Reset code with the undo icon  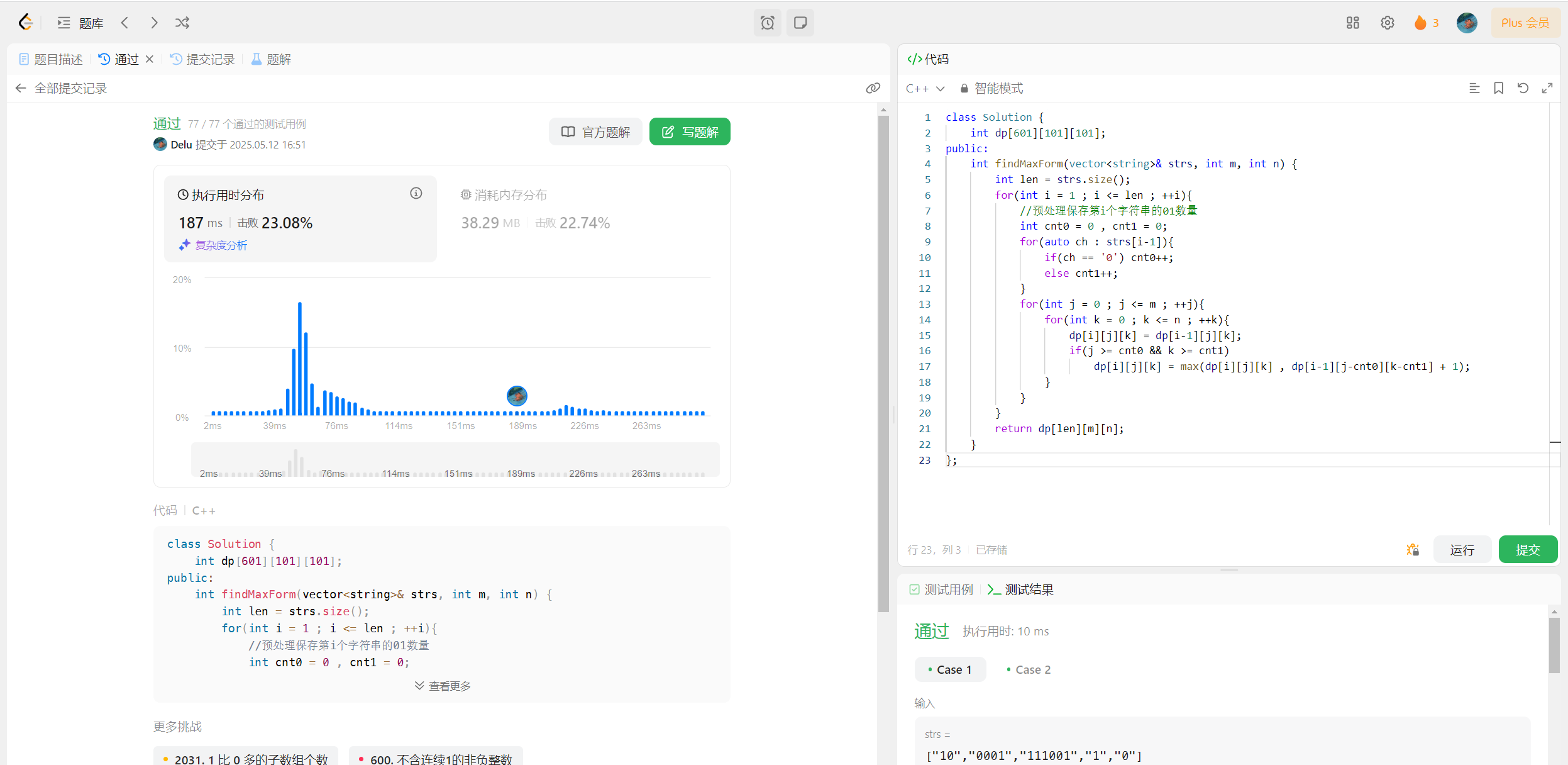pyautogui.click(x=1523, y=88)
